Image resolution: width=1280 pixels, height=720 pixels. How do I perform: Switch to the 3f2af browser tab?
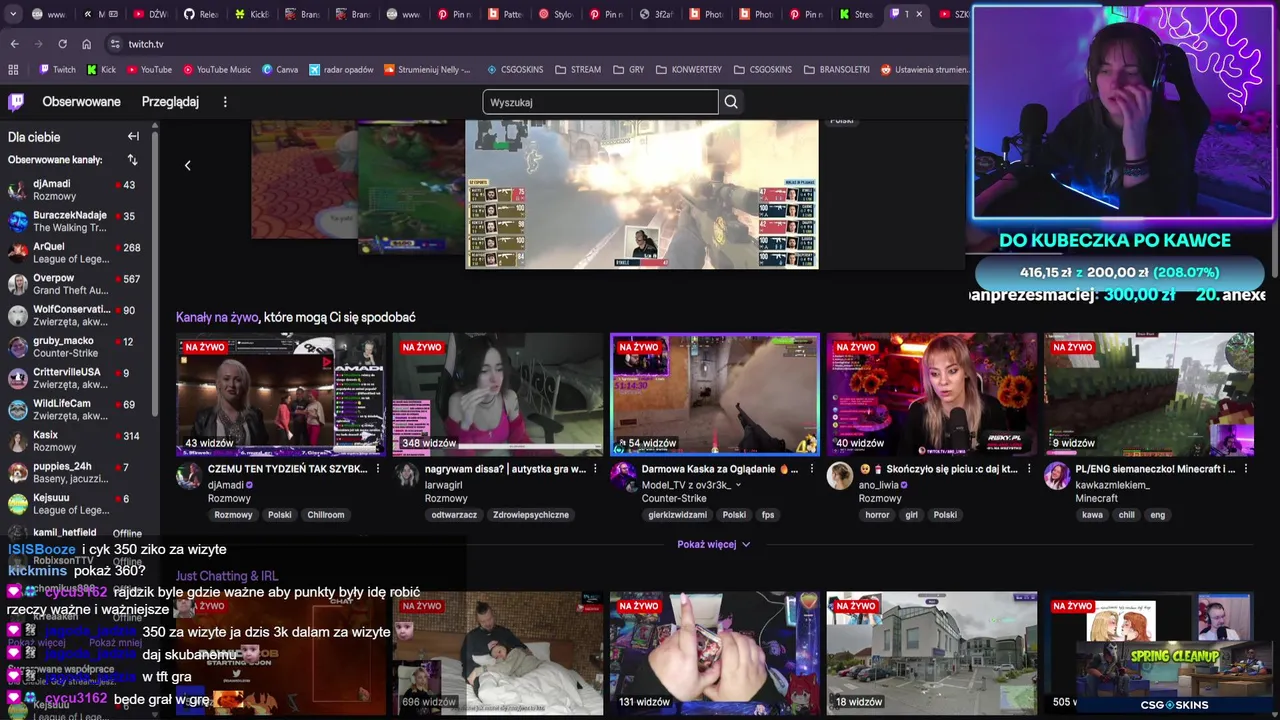(656, 14)
